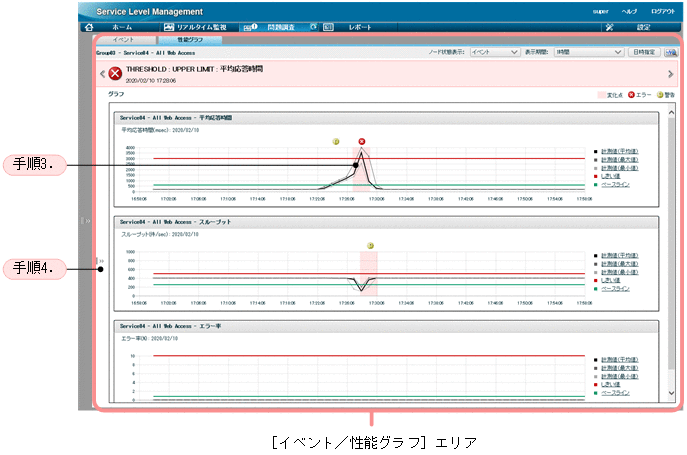The height and width of the screenshot is (455, 687).
Task: Expand the inner left pane double-arrow
Action: 100,261
